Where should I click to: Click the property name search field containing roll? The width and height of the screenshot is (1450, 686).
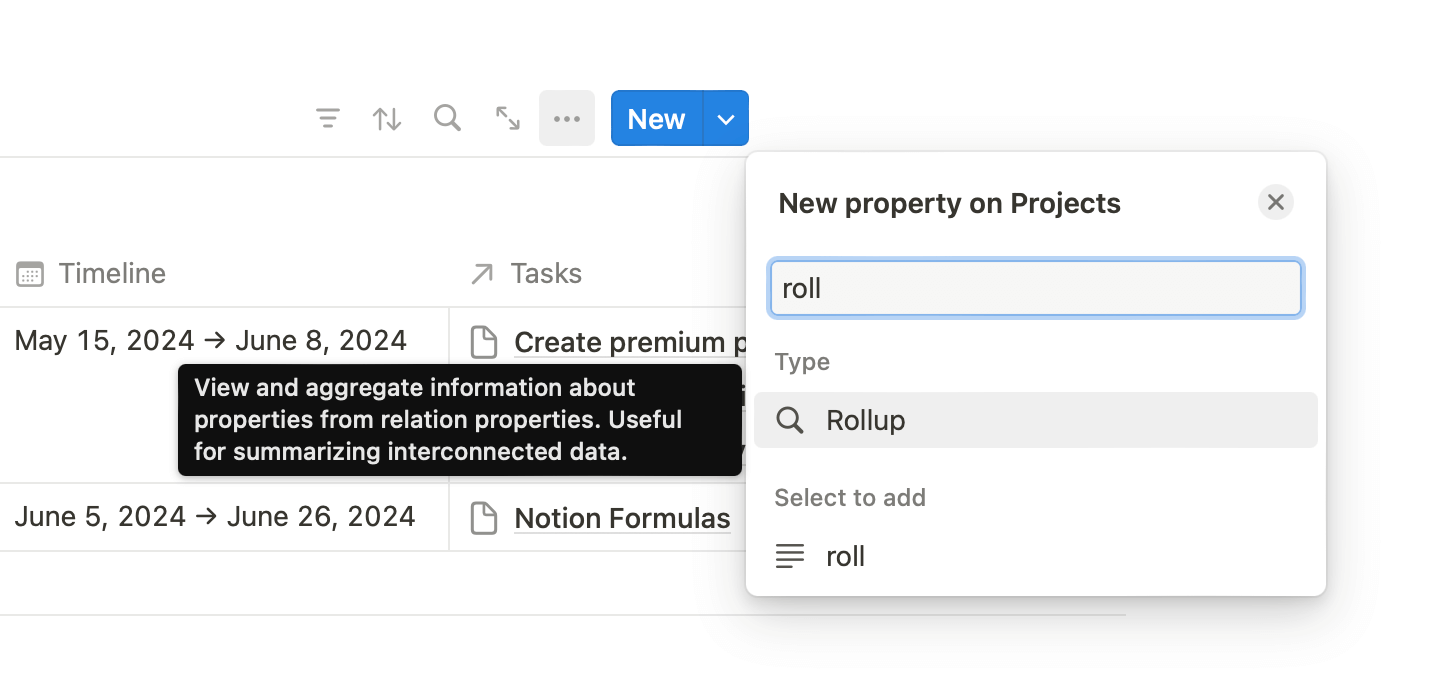coord(1035,288)
